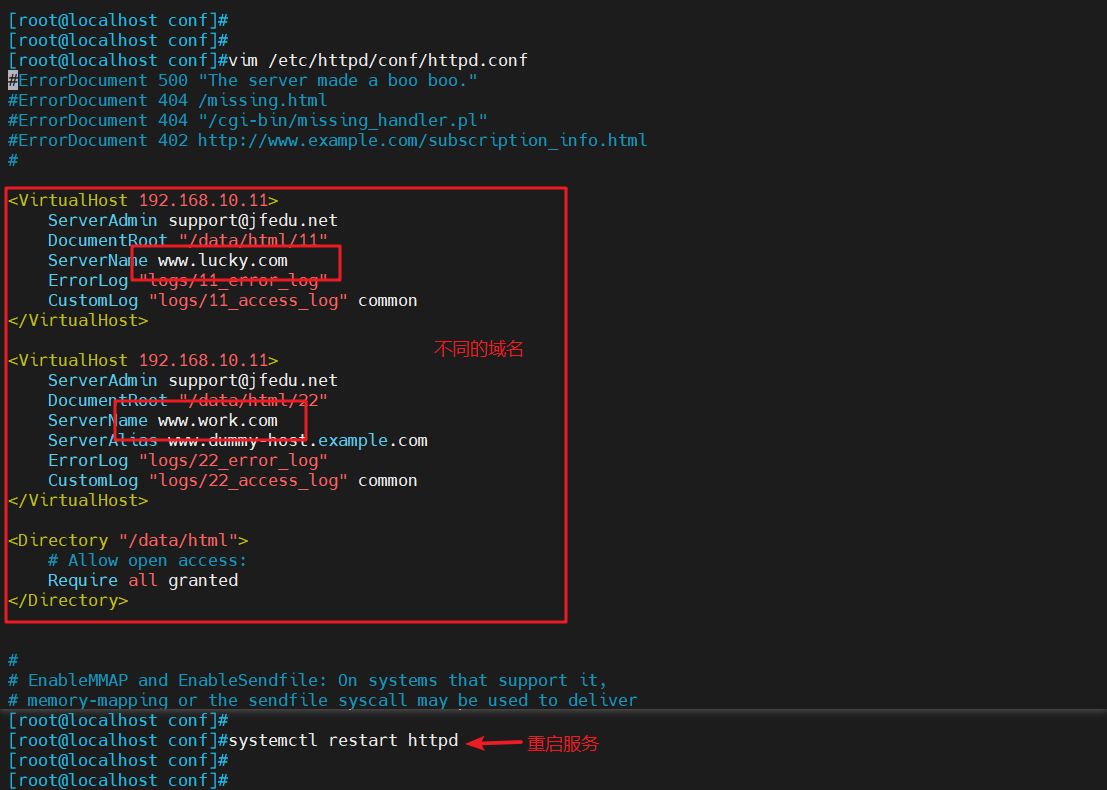Image resolution: width=1107 pixels, height=790 pixels.
Task: Click the "# Allow open access:" comment
Action: click(148, 561)
